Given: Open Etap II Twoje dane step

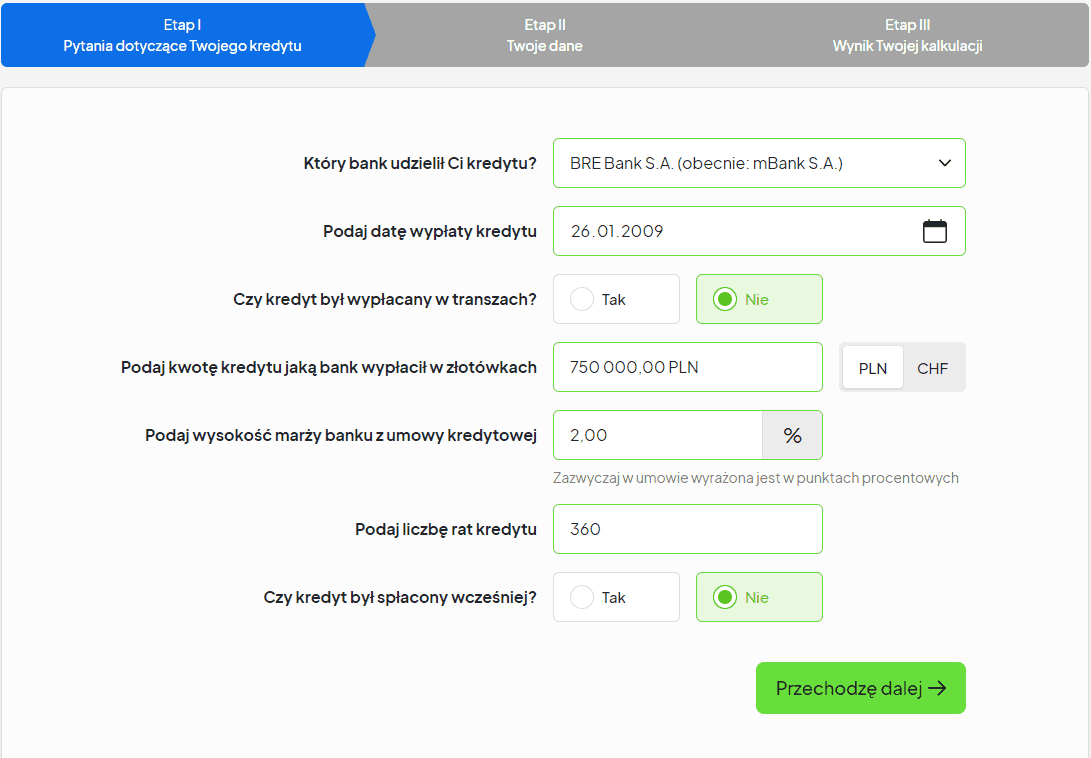Looking at the screenshot, I should 545,35.
